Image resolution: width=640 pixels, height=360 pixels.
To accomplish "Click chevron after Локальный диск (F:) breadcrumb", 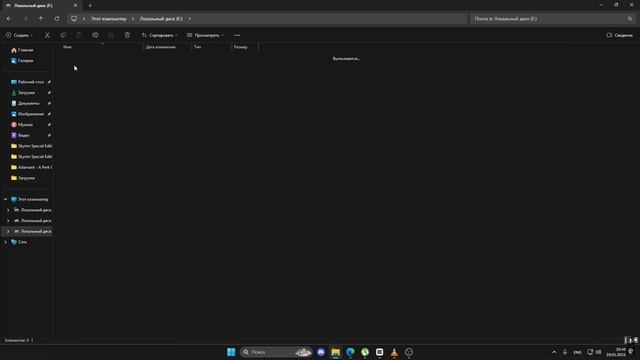I will (189, 19).
